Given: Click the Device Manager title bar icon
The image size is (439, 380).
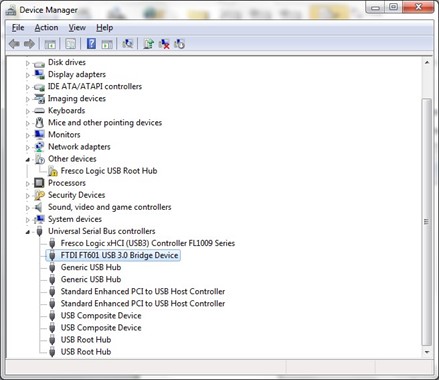Looking at the screenshot, I should click(x=11, y=11).
